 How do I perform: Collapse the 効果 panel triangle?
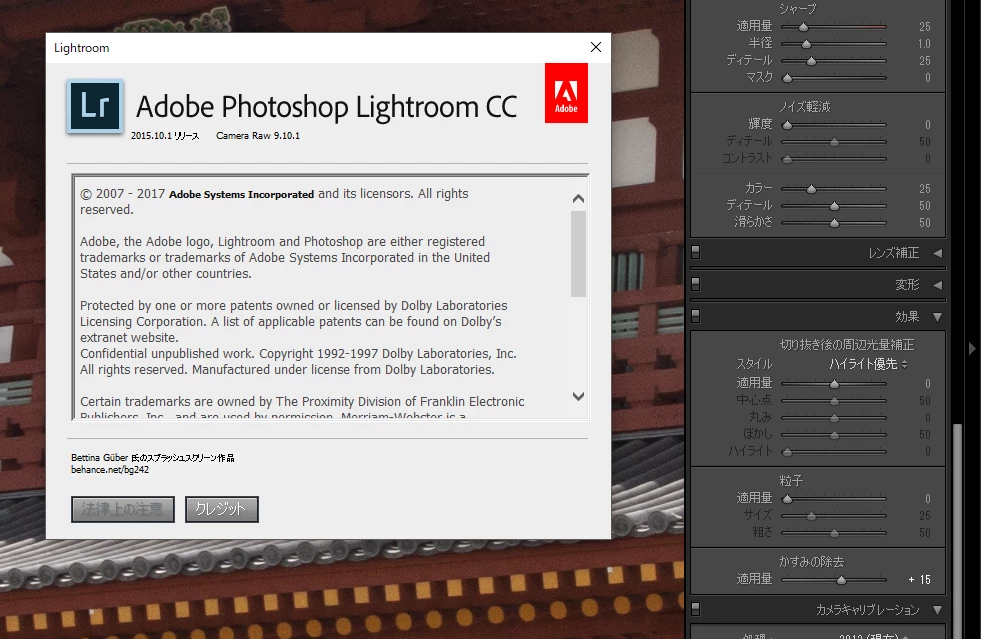(x=937, y=317)
